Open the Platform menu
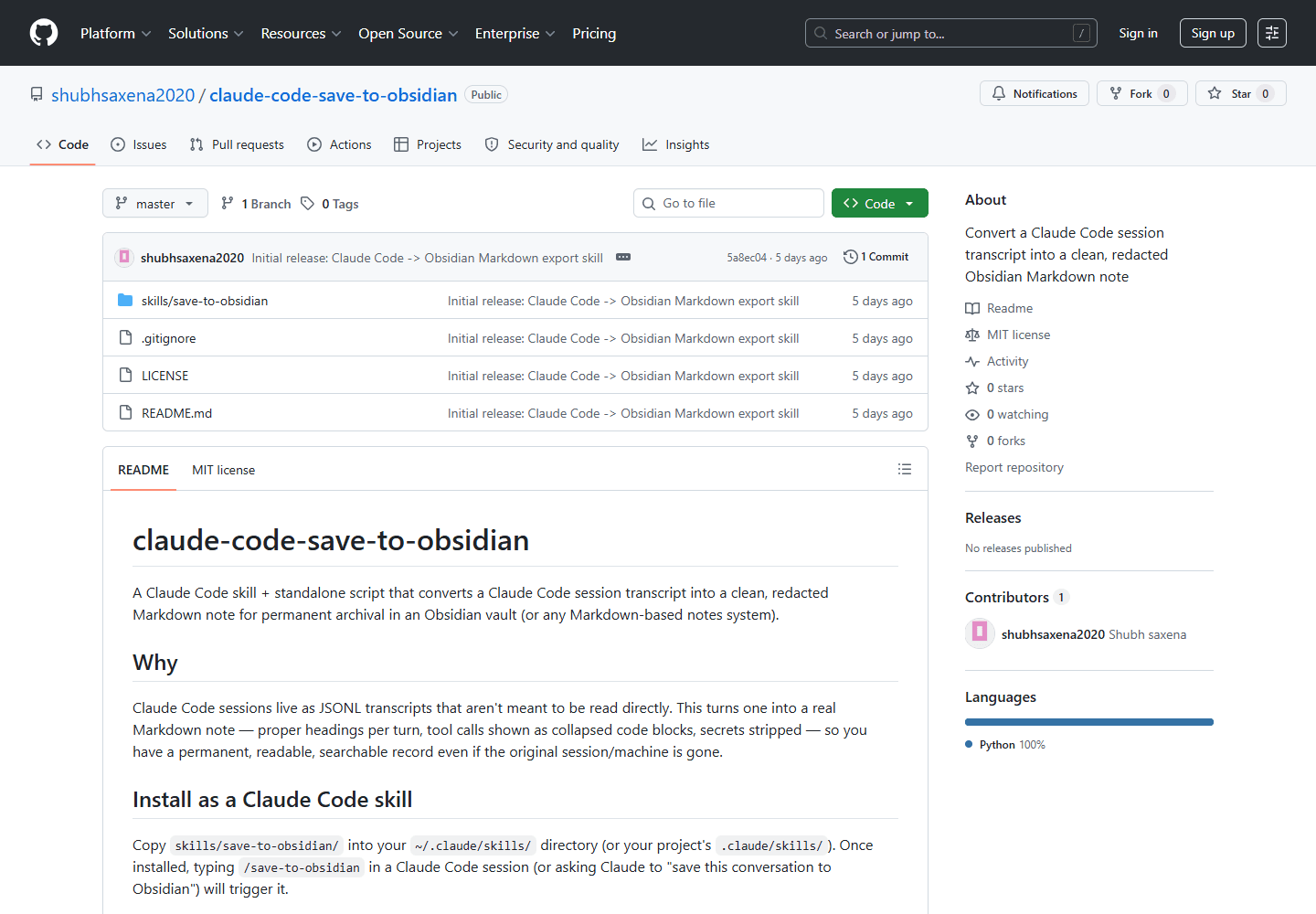 [115, 33]
